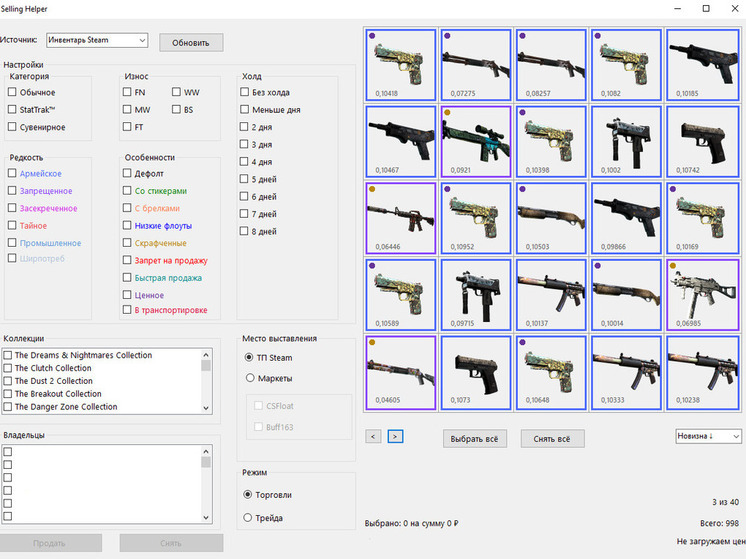Enable the StatTrak™ category checkbox
Image resolution: width=746 pixels, height=559 pixels.
[12, 109]
